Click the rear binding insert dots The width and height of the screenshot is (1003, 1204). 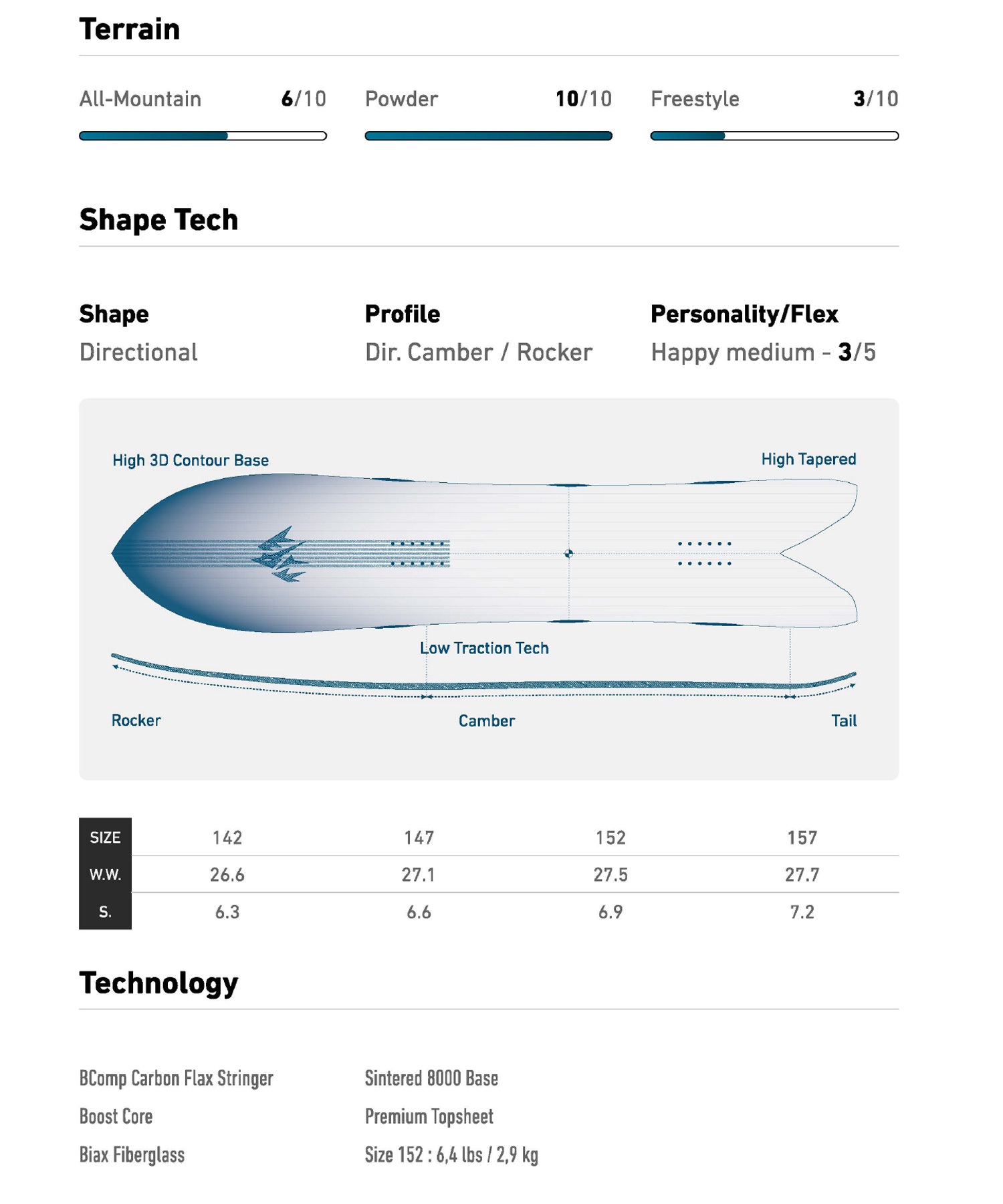pos(705,554)
